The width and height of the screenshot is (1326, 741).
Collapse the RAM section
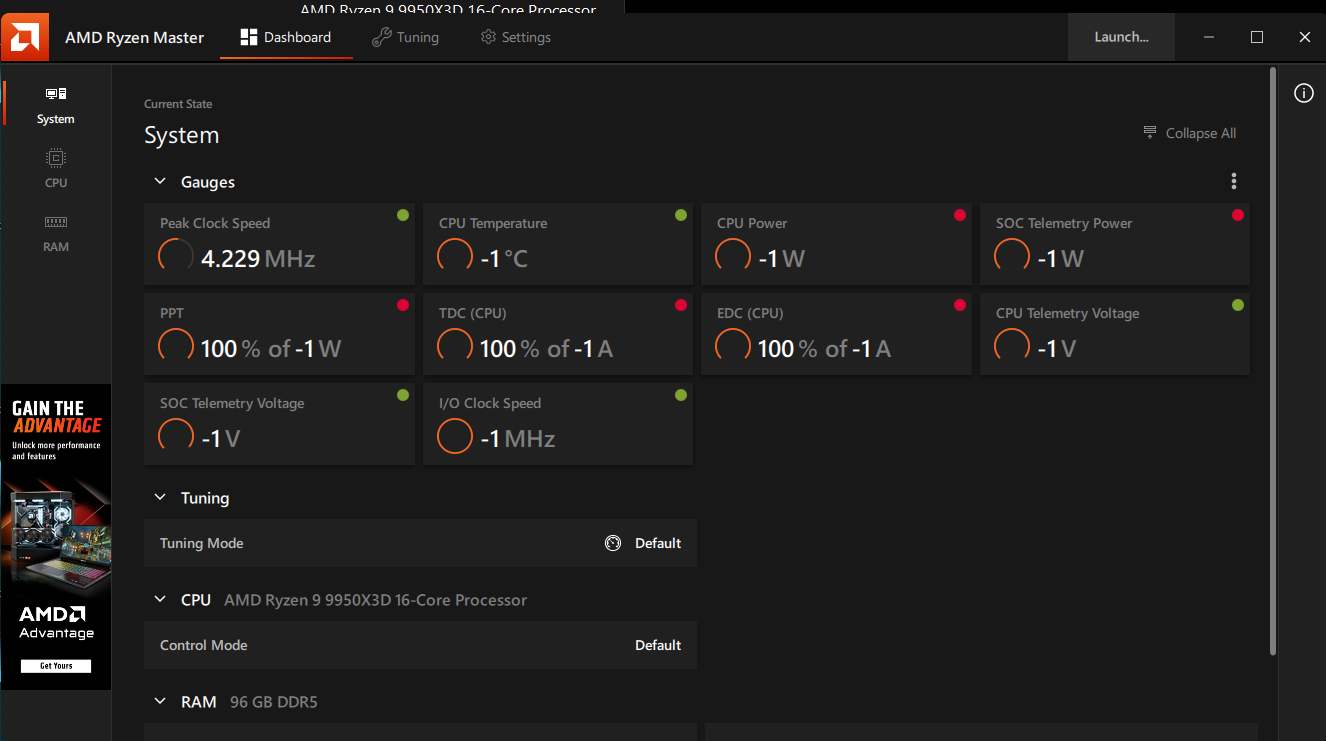tap(159, 702)
